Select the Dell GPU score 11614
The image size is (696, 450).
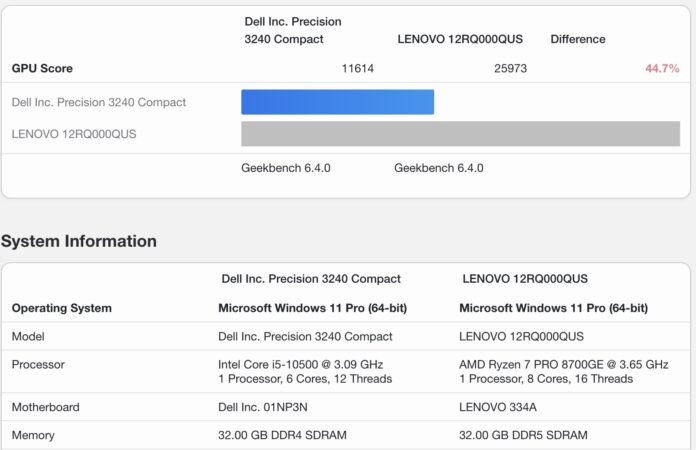point(359,69)
